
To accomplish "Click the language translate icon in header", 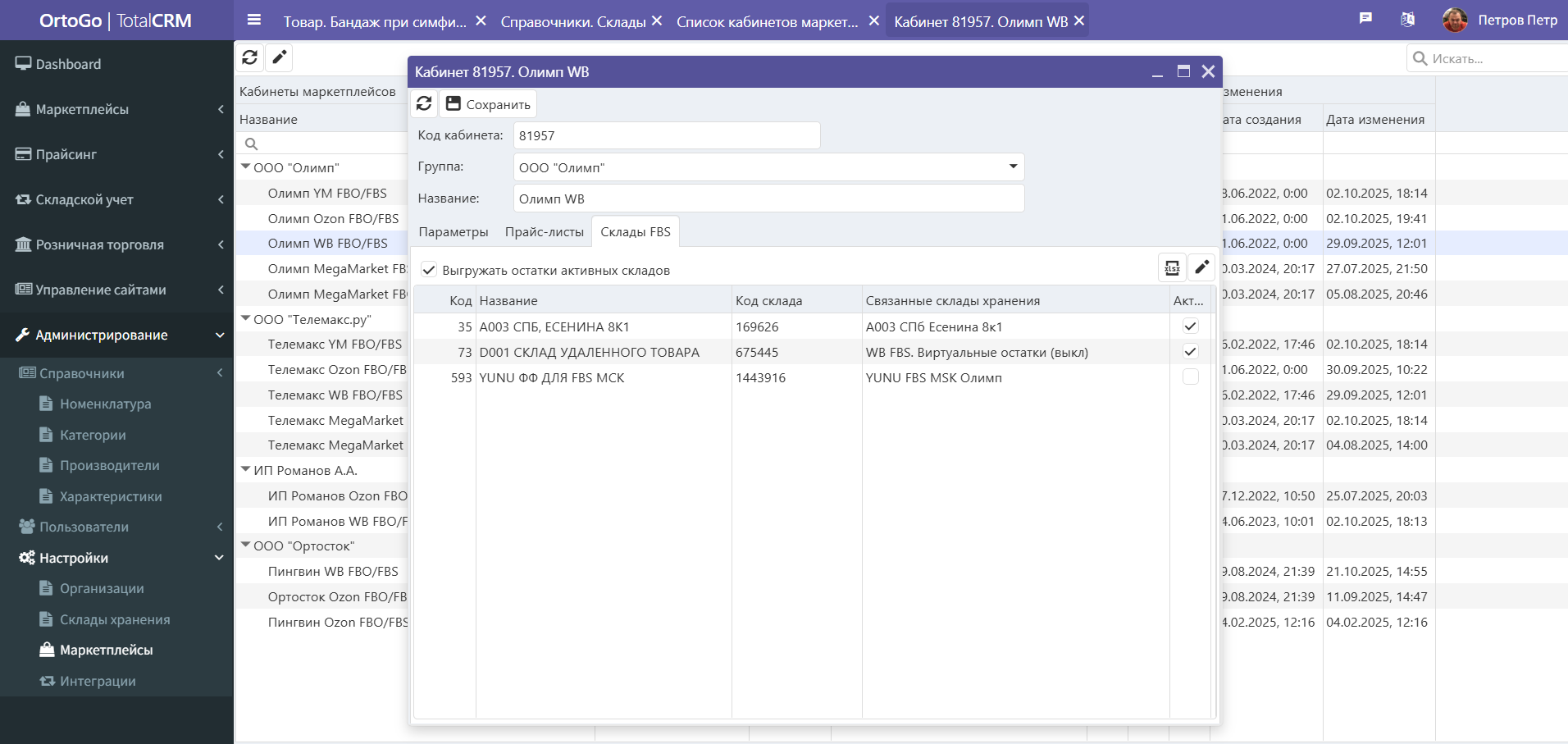I will (x=1407, y=19).
